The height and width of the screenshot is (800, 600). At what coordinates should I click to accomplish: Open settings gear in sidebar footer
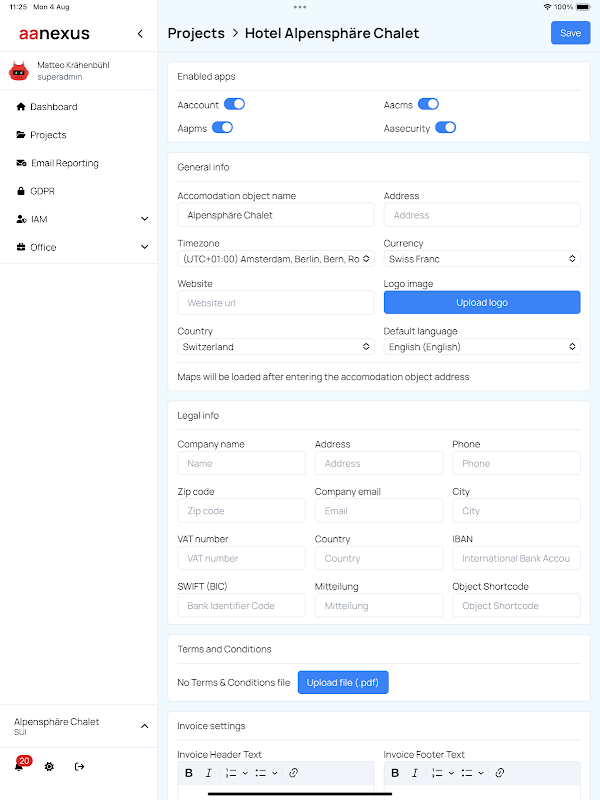click(x=49, y=766)
